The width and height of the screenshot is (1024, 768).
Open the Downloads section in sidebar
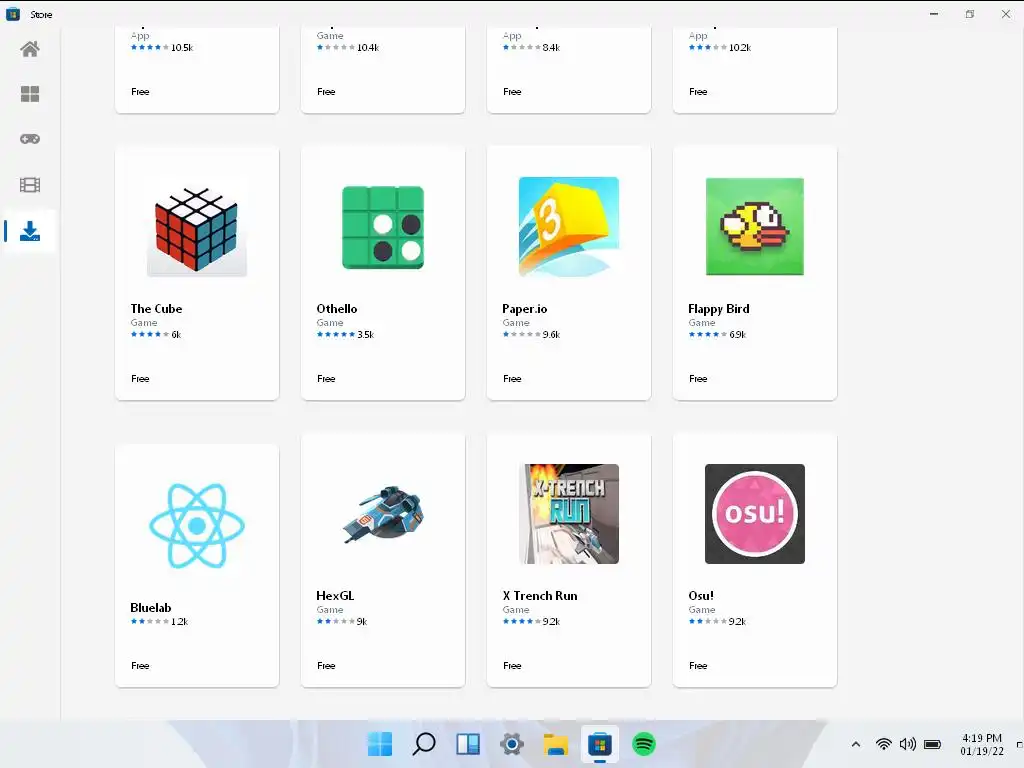(x=29, y=231)
